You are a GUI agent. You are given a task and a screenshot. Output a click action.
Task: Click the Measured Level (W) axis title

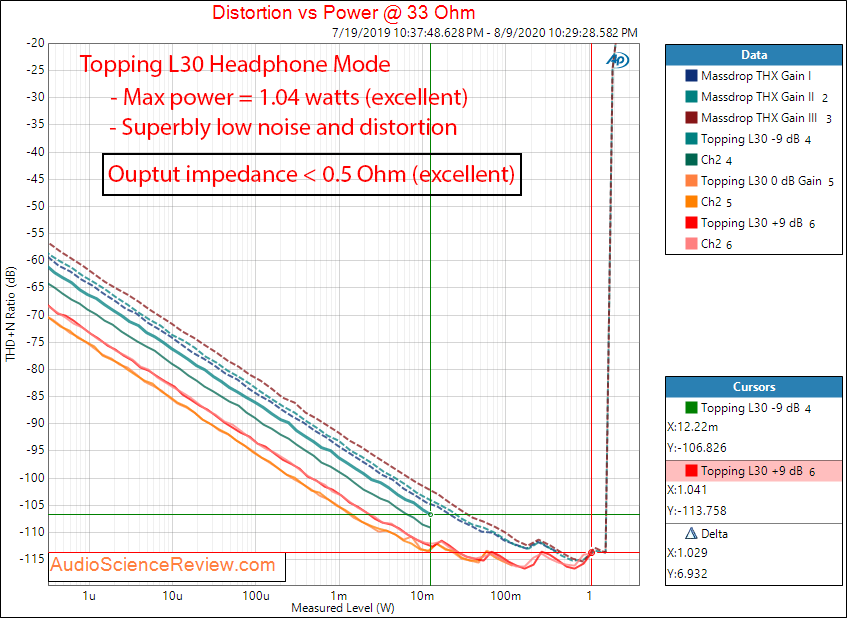click(x=343, y=608)
